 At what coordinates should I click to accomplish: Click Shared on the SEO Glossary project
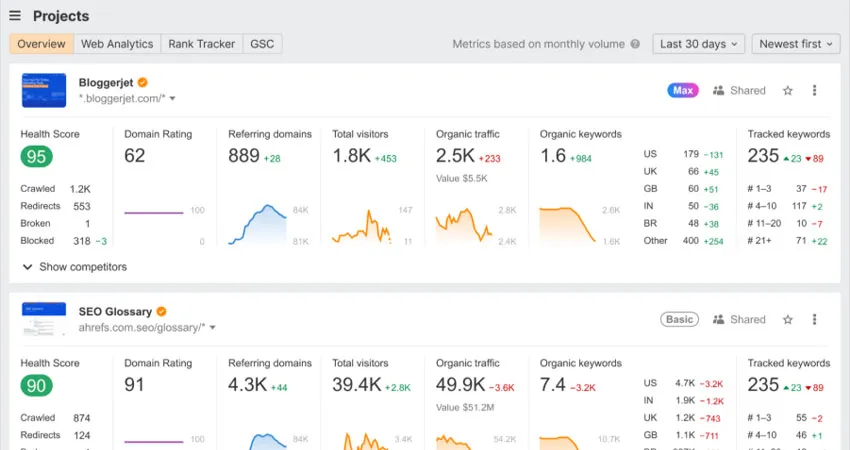coord(748,319)
